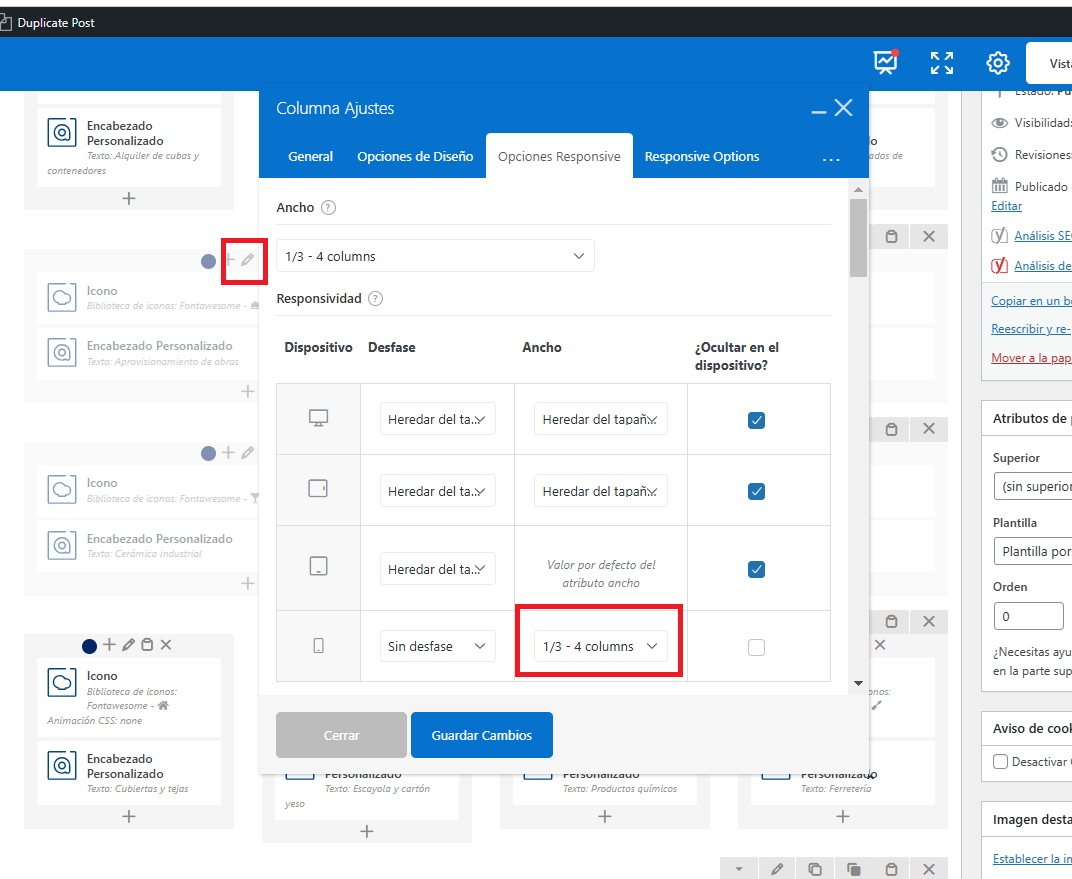Click the top plus above Cerámica industrial column
Viewport: 1072px width, 879px height.
(228, 452)
